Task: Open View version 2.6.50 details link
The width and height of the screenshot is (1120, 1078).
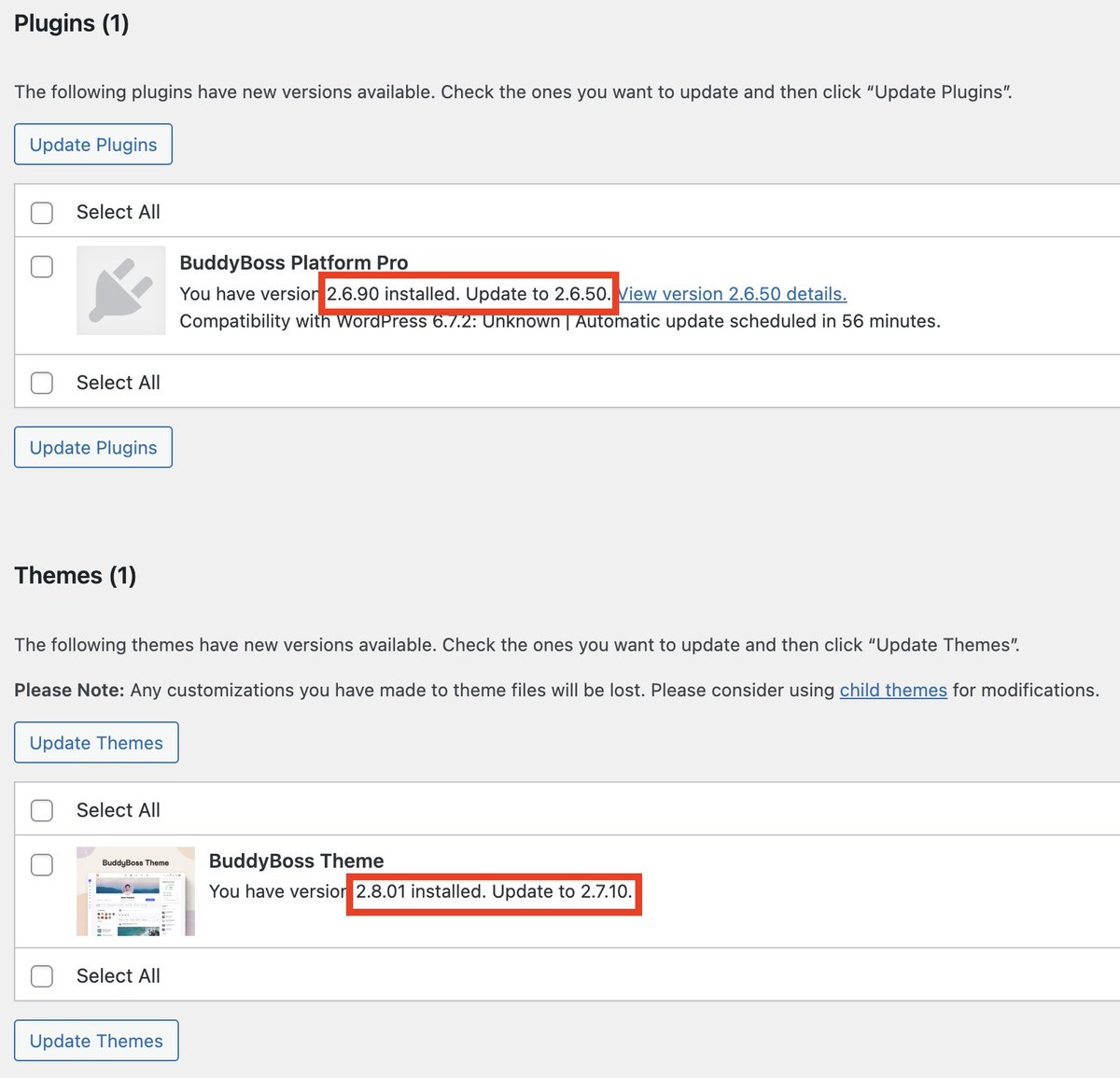Action: coord(732,294)
